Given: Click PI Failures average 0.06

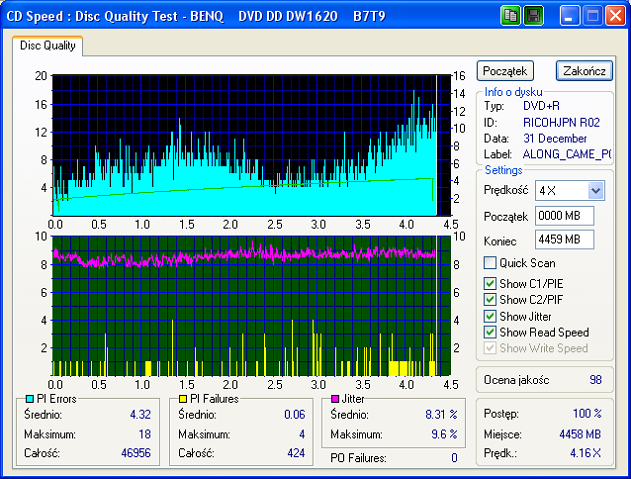Looking at the screenshot, I should [x=295, y=414].
